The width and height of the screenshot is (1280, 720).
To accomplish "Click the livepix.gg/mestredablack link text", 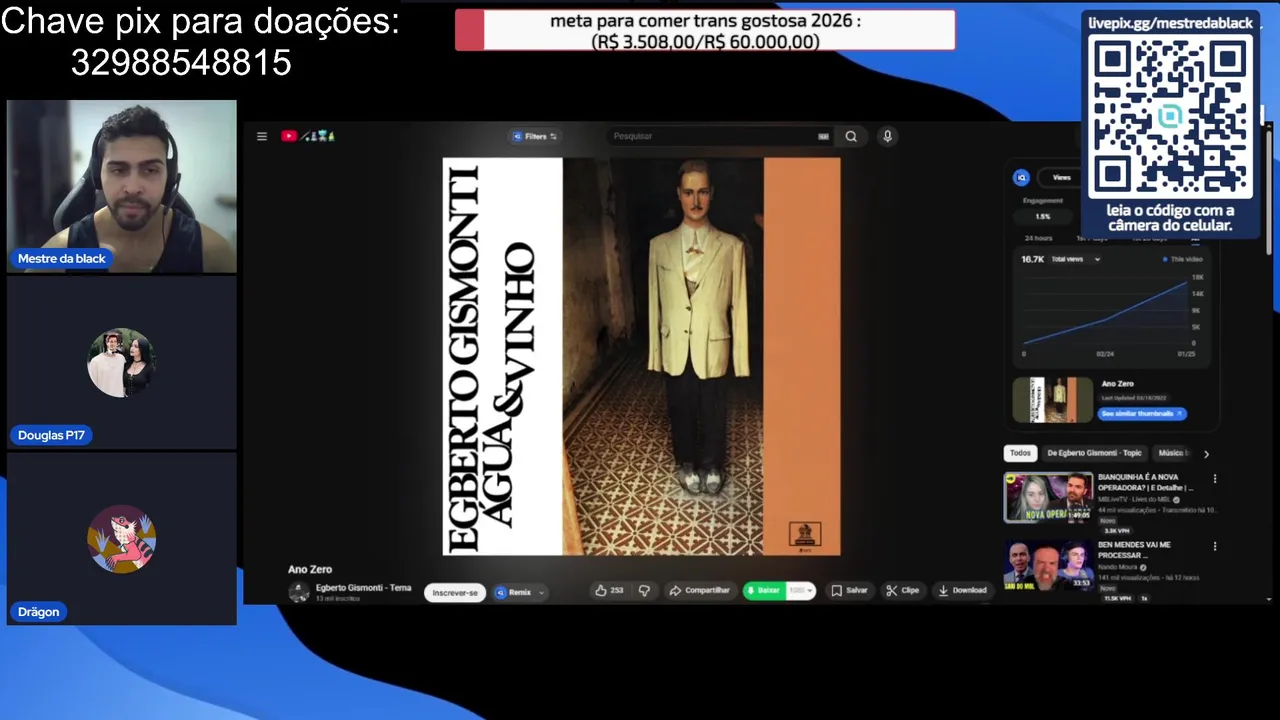I will tap(1170, 22).
